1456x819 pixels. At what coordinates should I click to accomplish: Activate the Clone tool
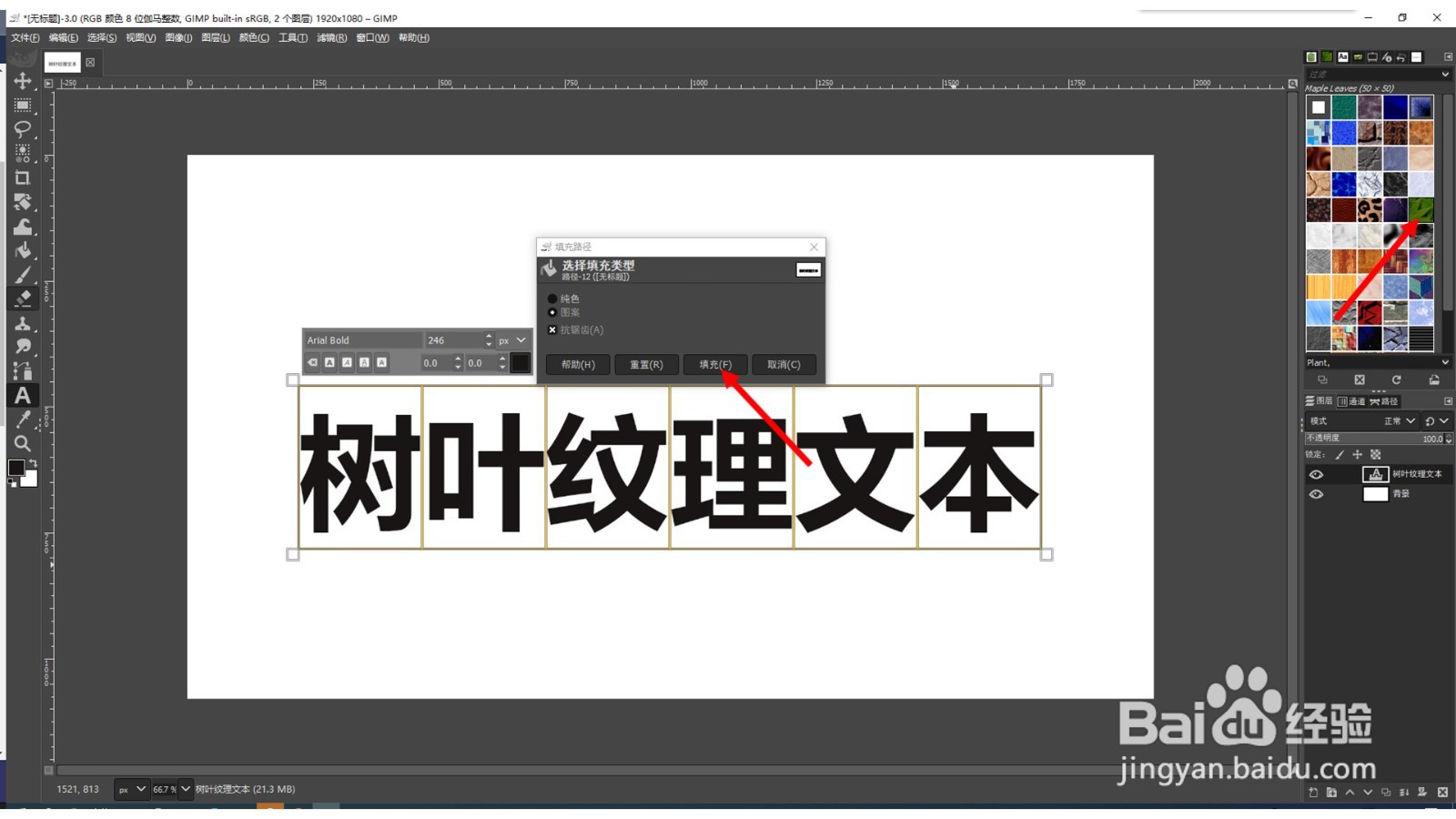pos(23,323)
